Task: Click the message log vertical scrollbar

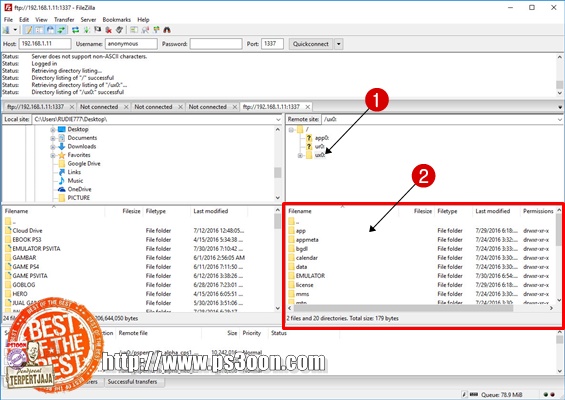Action: coord(559,85)
